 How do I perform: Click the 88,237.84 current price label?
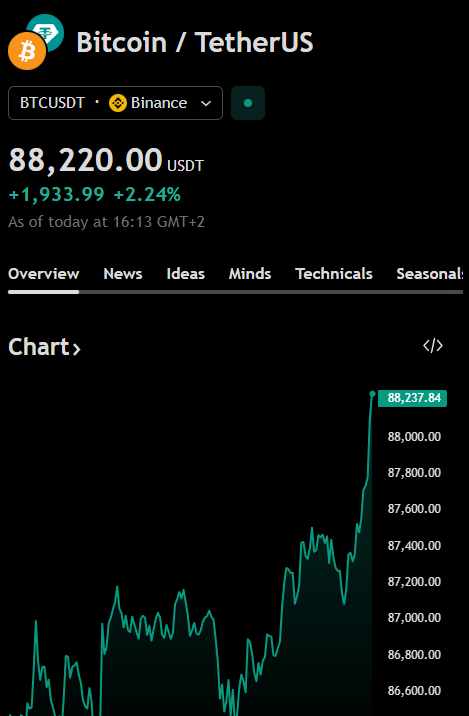pyautogui.click(x=412, y=398)
